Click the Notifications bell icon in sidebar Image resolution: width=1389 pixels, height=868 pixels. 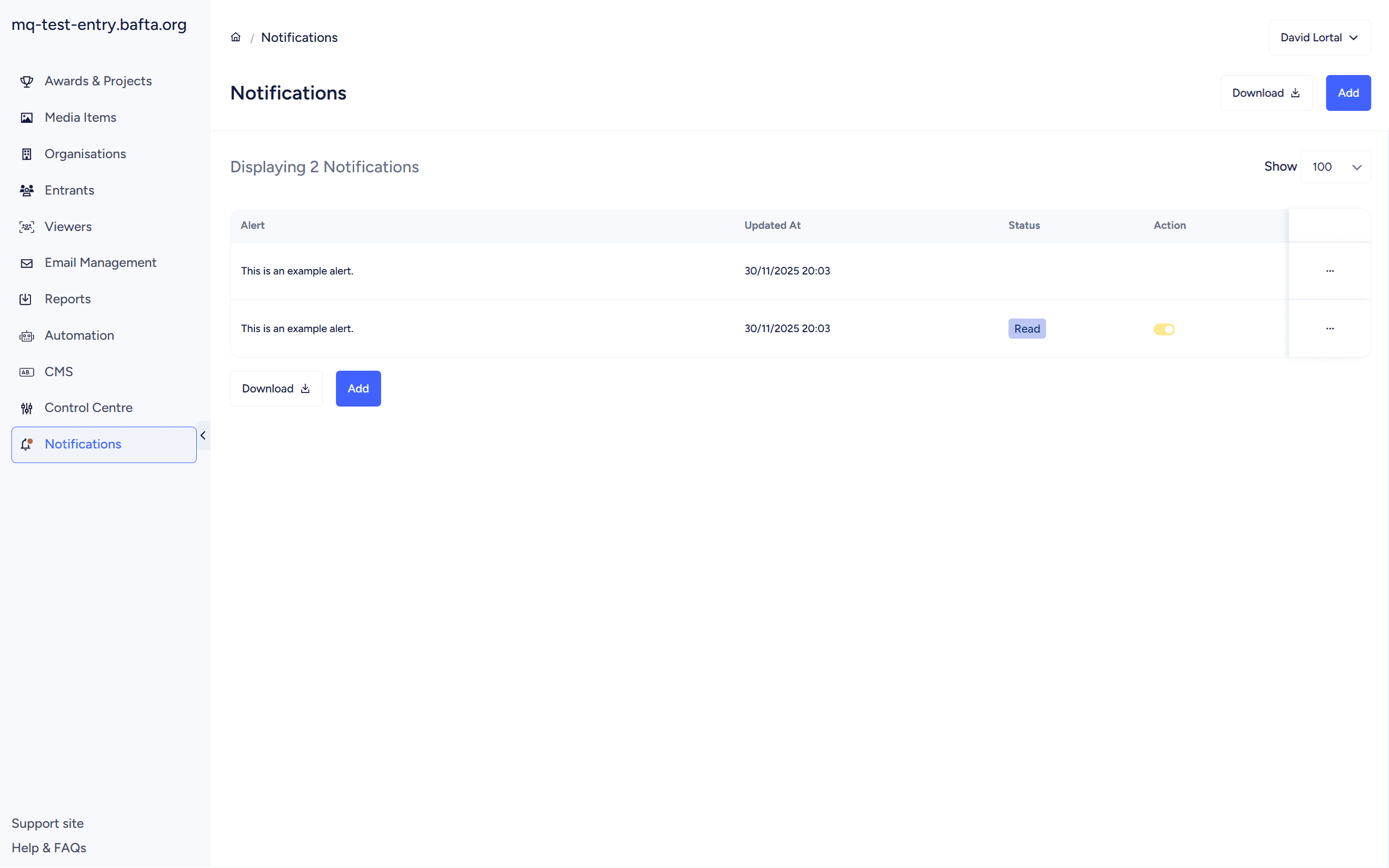[27, 445]
